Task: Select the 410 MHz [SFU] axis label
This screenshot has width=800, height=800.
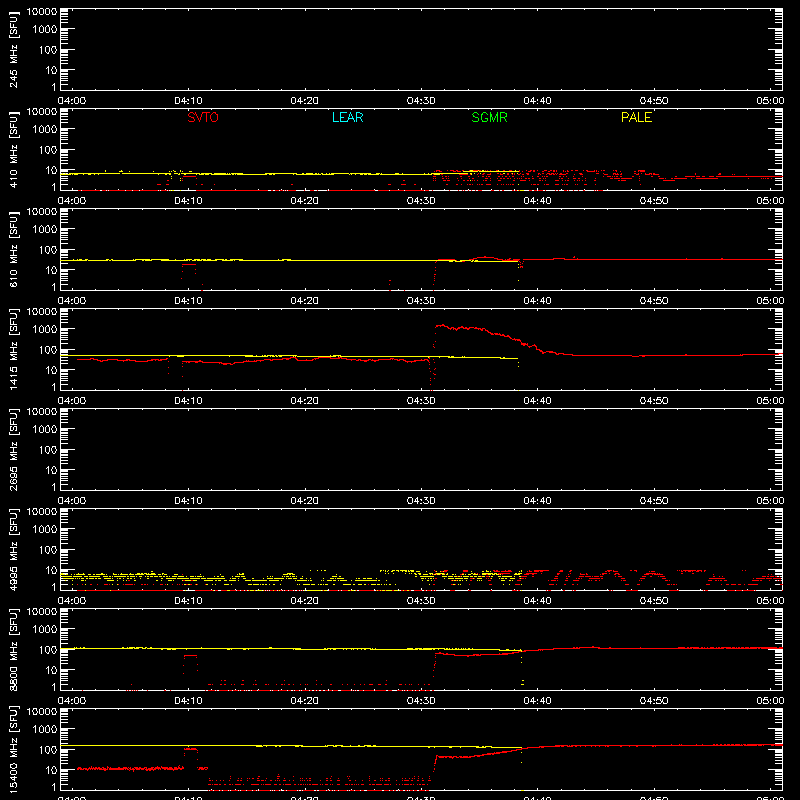Action: coord(13,149)
